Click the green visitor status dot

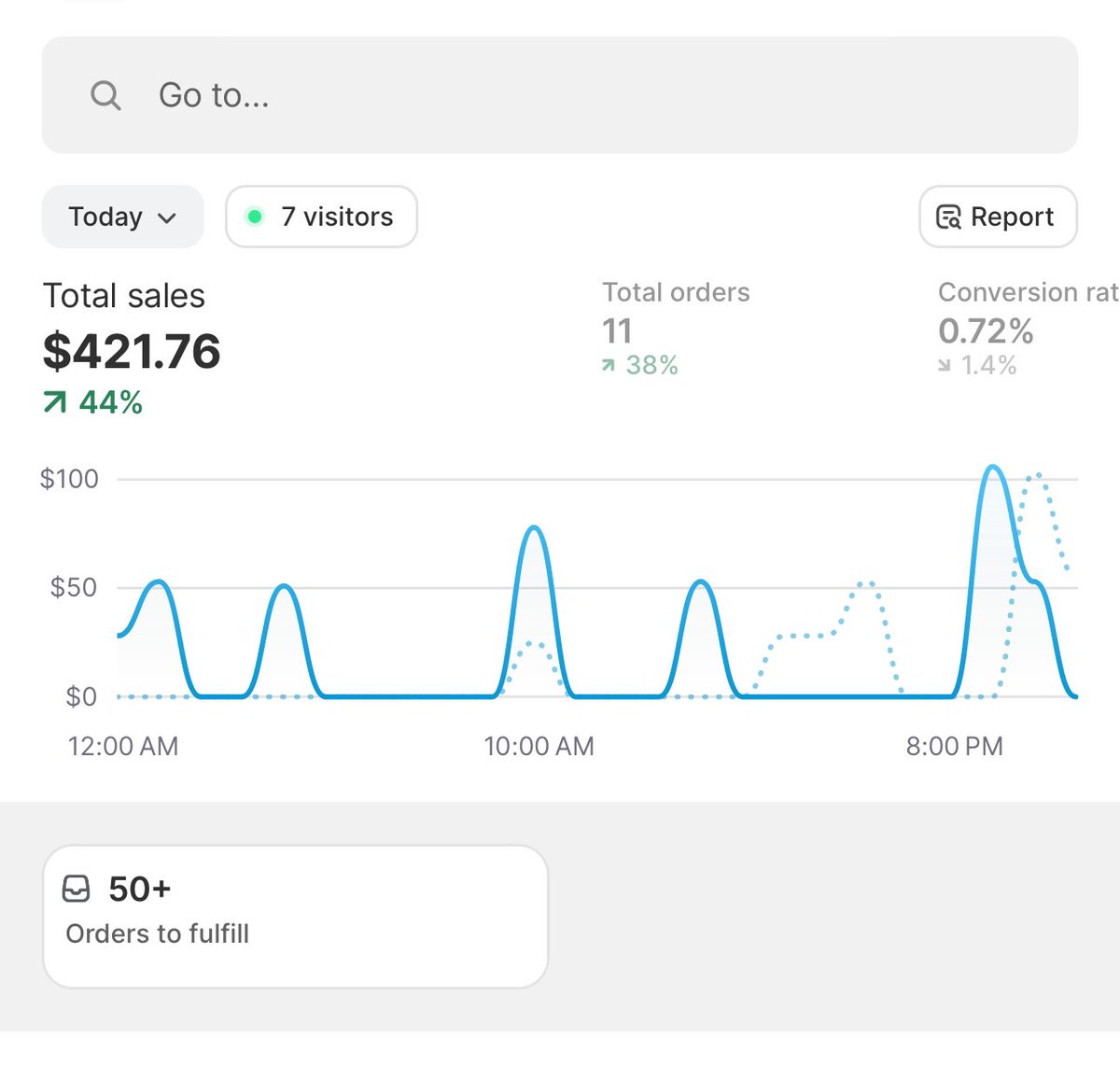[255, 216]
